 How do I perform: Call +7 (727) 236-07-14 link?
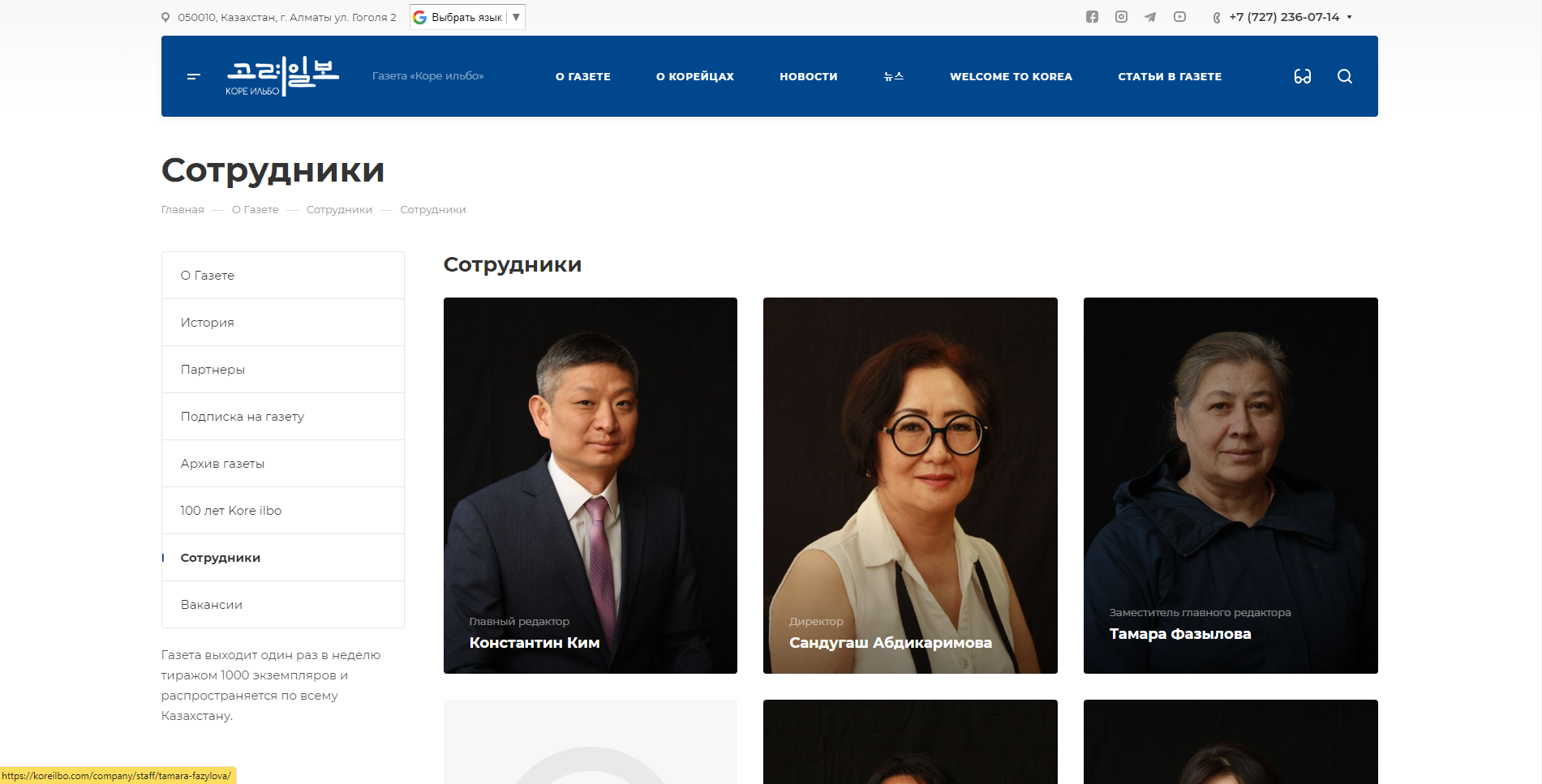click(1284, 17)
